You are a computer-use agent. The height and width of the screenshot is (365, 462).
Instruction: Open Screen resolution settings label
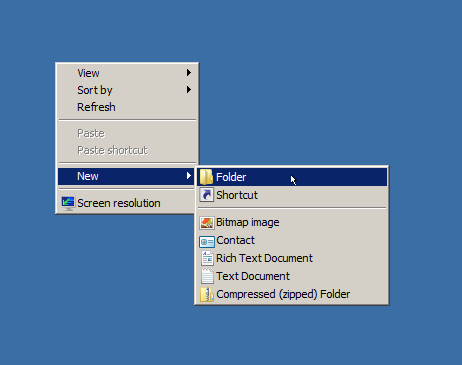pyautogui.click(x=119, y=203)
